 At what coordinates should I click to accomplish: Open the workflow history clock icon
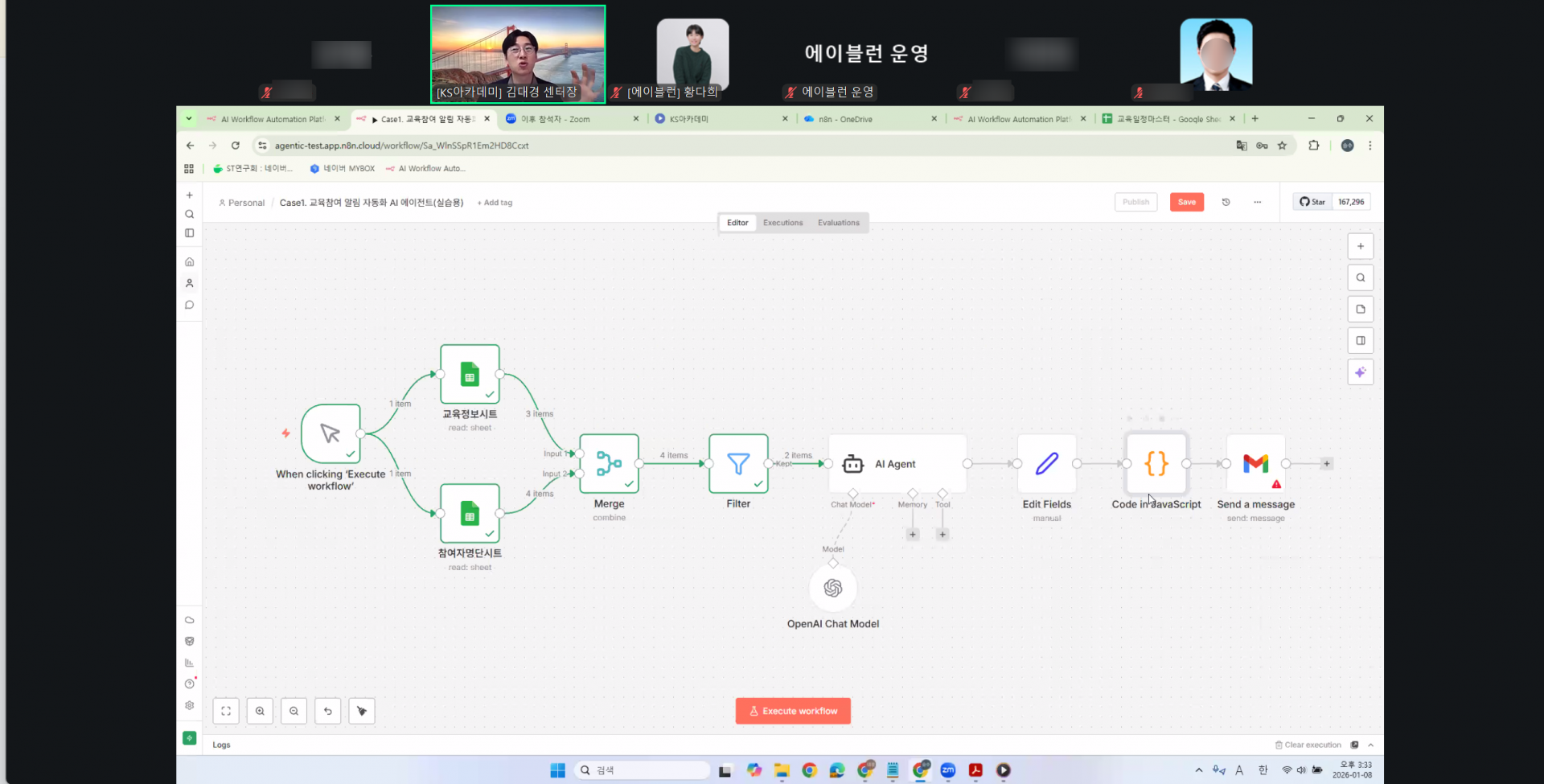click(1226, 202)
